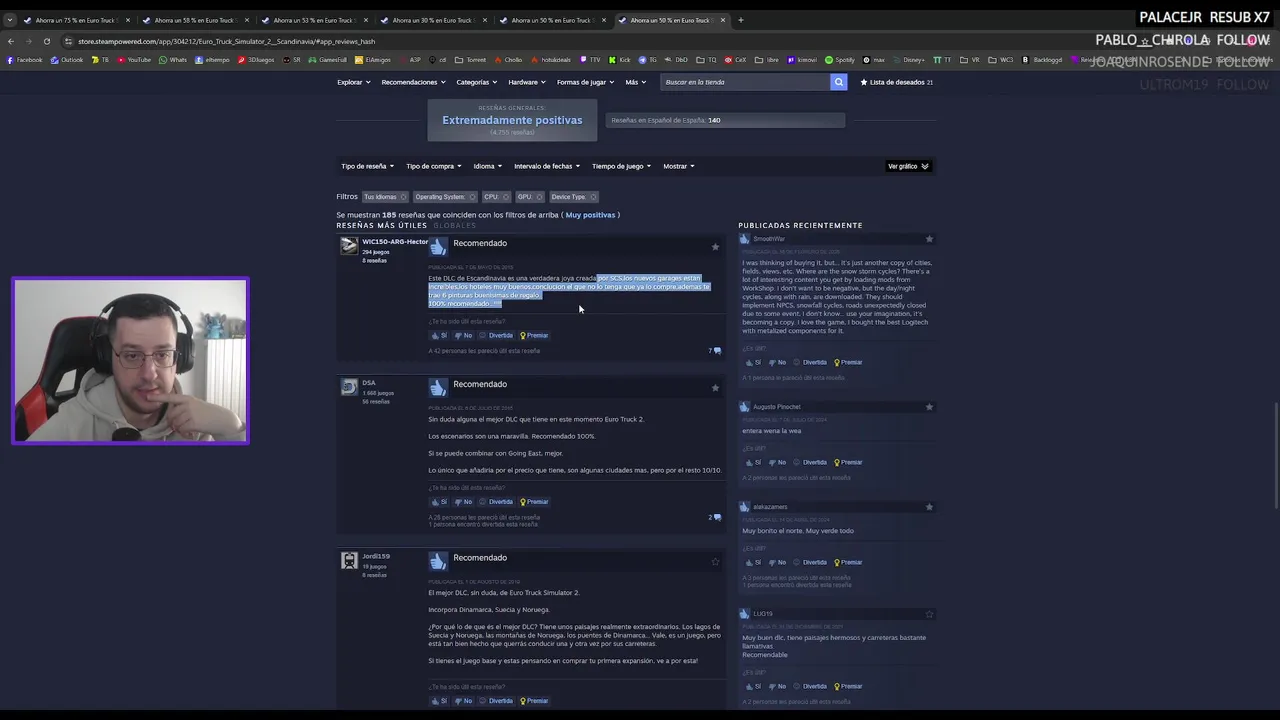This screenshot has width=1280, height=720.
Task: Mark WIC150-ARG-Hector's review as Divertida
Action: click(x=497, y=336)
